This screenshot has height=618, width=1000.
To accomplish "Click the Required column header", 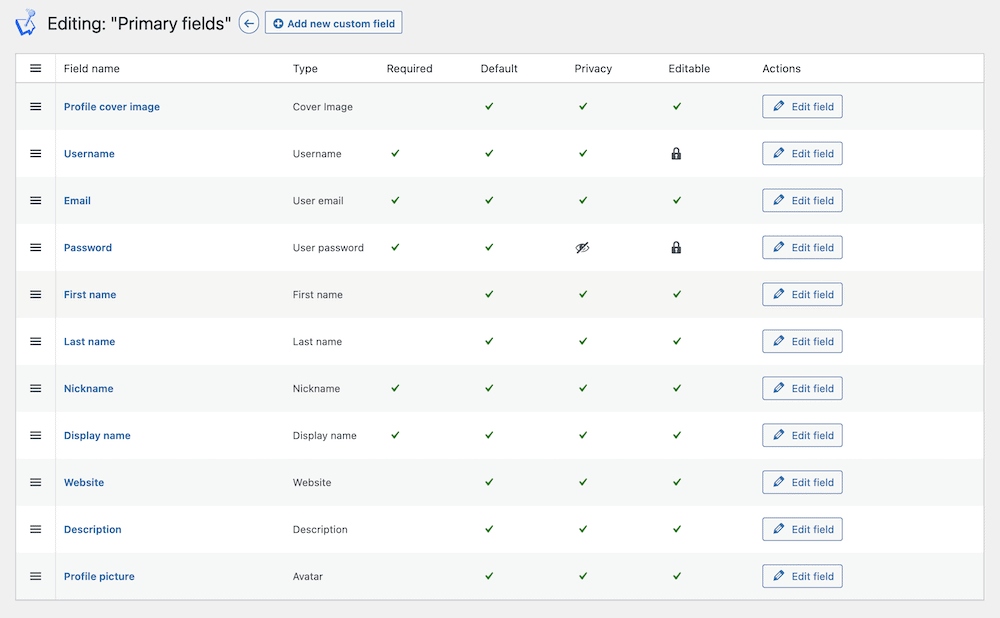I will point(409,68).
